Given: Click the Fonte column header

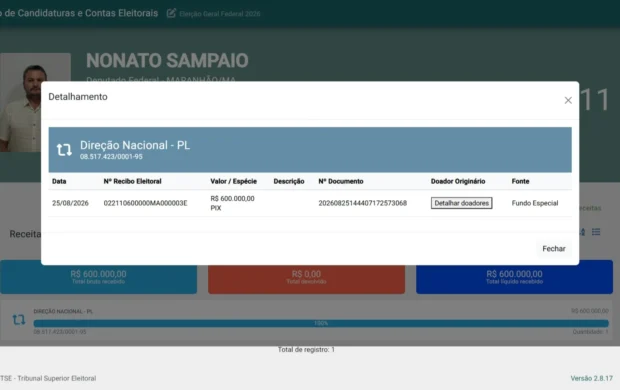Looking at the screenshot, I should (520, 181).
